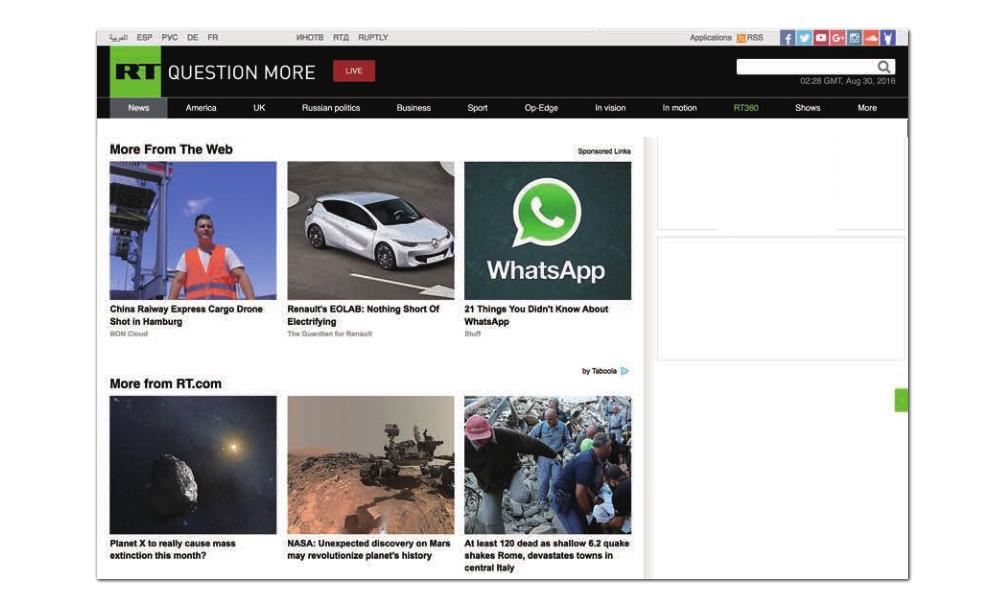
Task: Open the ИНОТВ link
Action: click(309, 38)
